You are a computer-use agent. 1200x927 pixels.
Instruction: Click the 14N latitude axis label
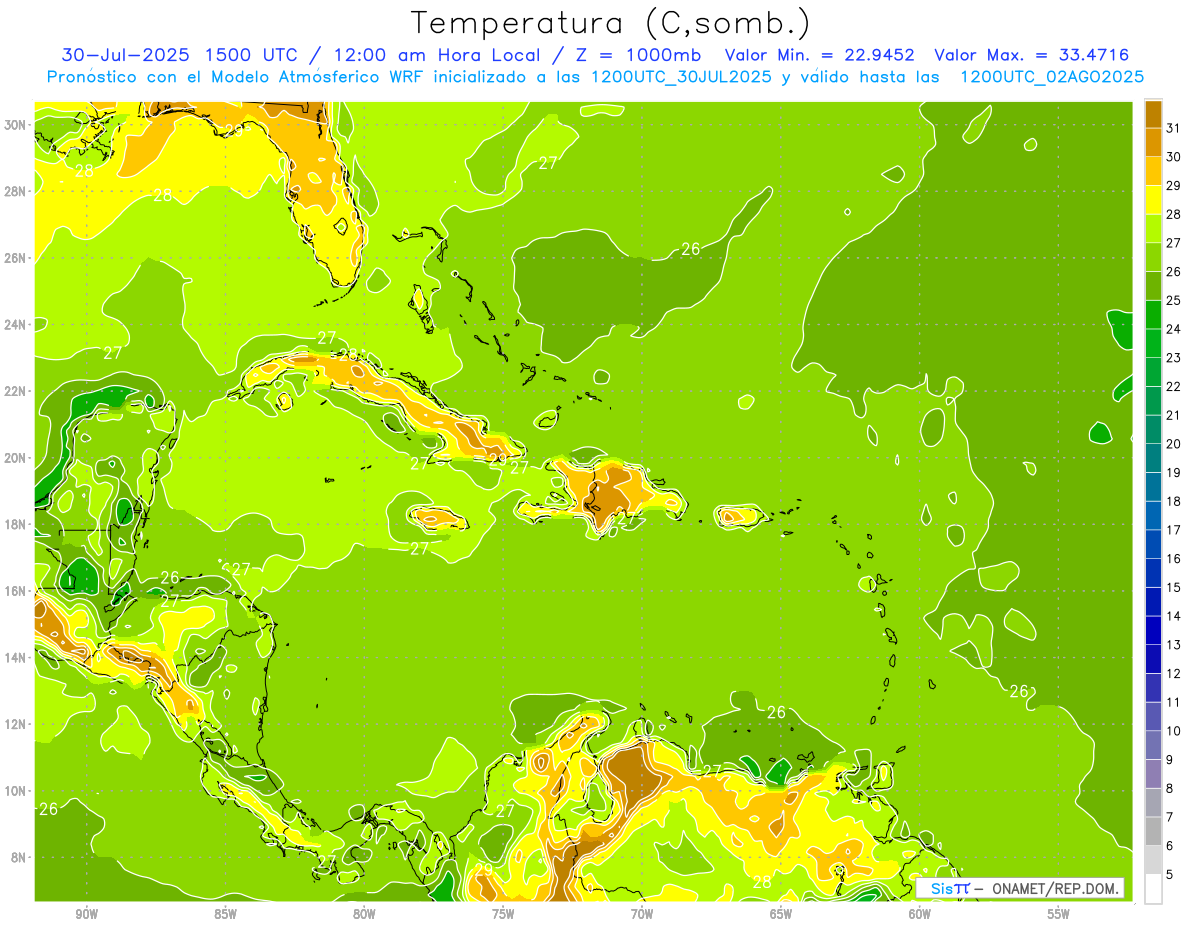tap(16, 657)
